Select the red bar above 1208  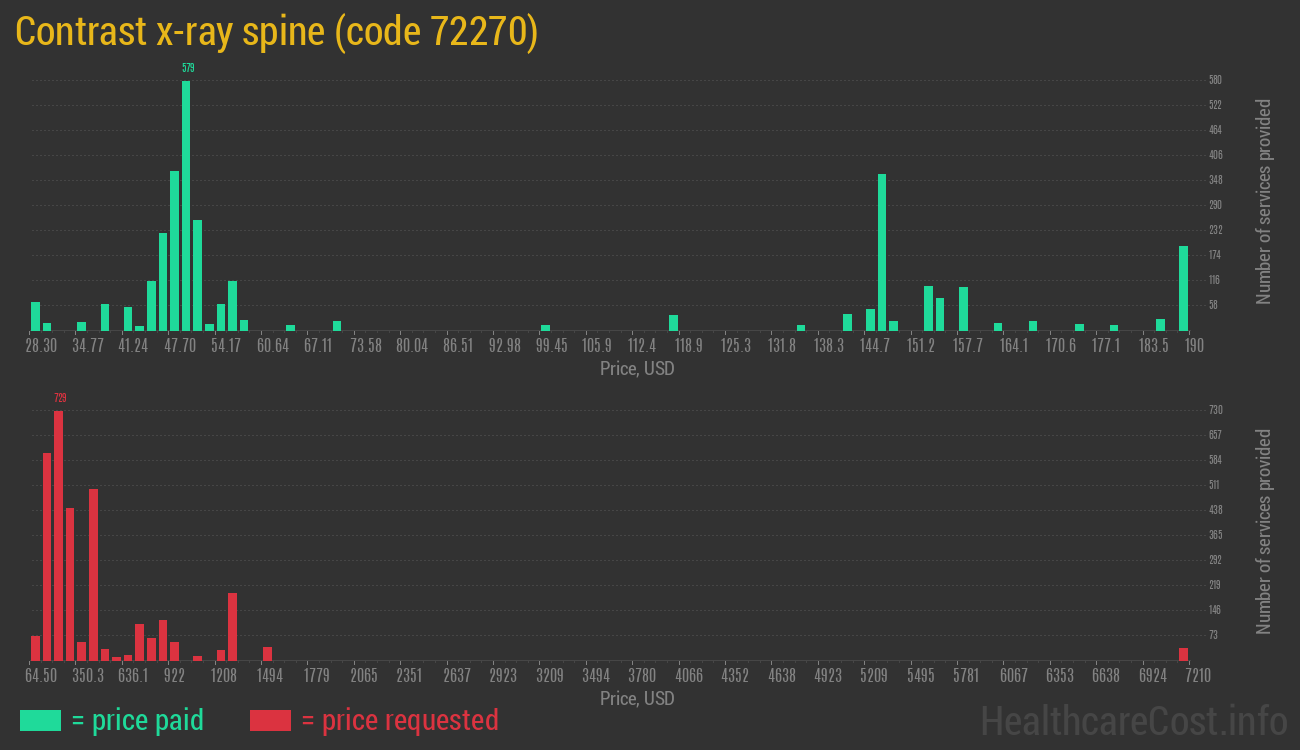[232, 626]
